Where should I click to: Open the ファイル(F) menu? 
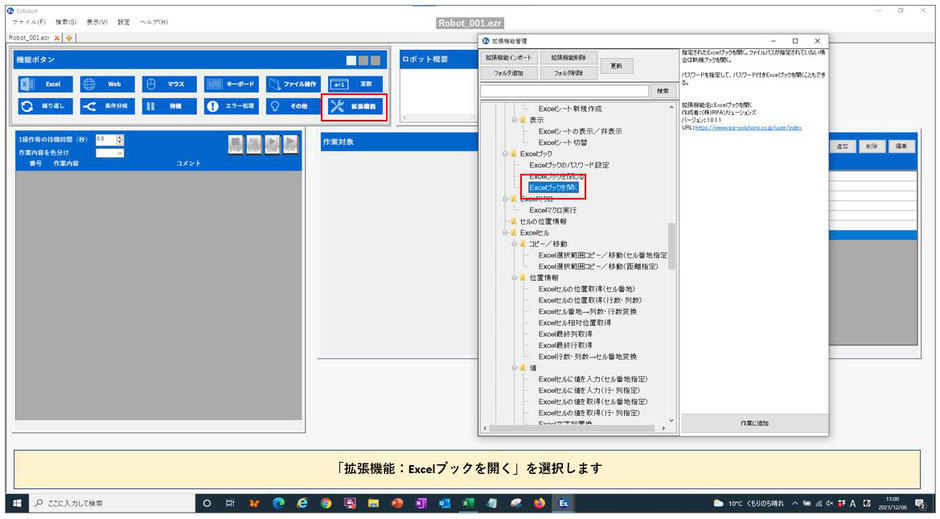click(x=28, y=22)
